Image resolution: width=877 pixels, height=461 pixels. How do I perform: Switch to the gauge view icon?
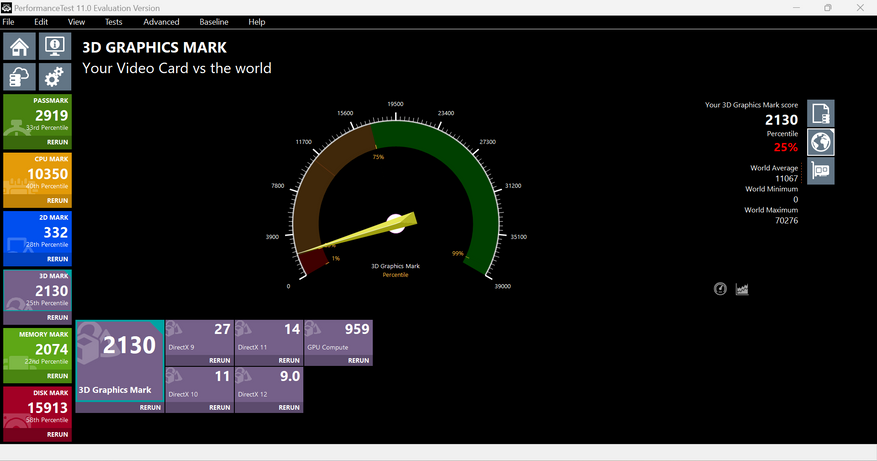tap(720, 289)
